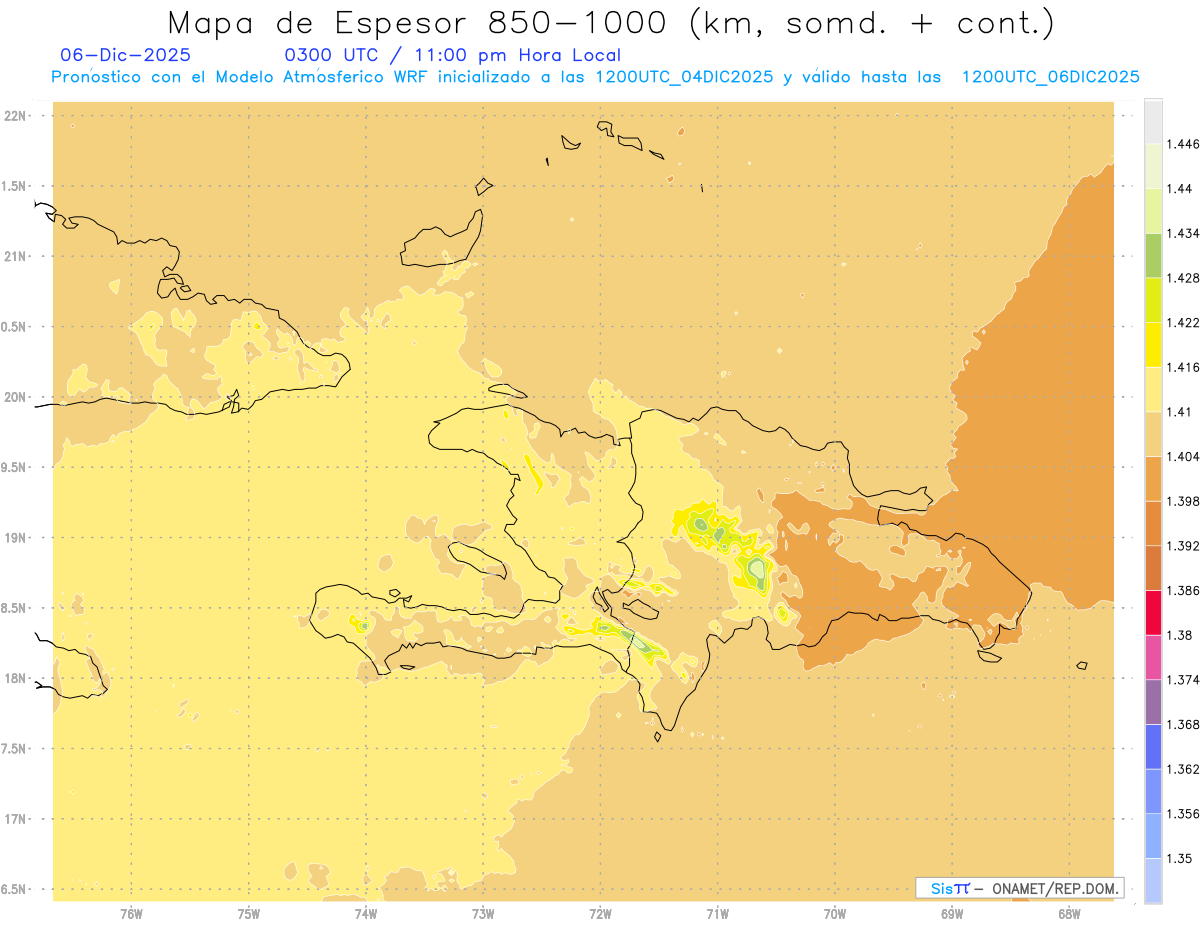The image size is (1200, 927).
Task: Click the colorbar value '1.392'
Action: click(x=1182, y=546)
